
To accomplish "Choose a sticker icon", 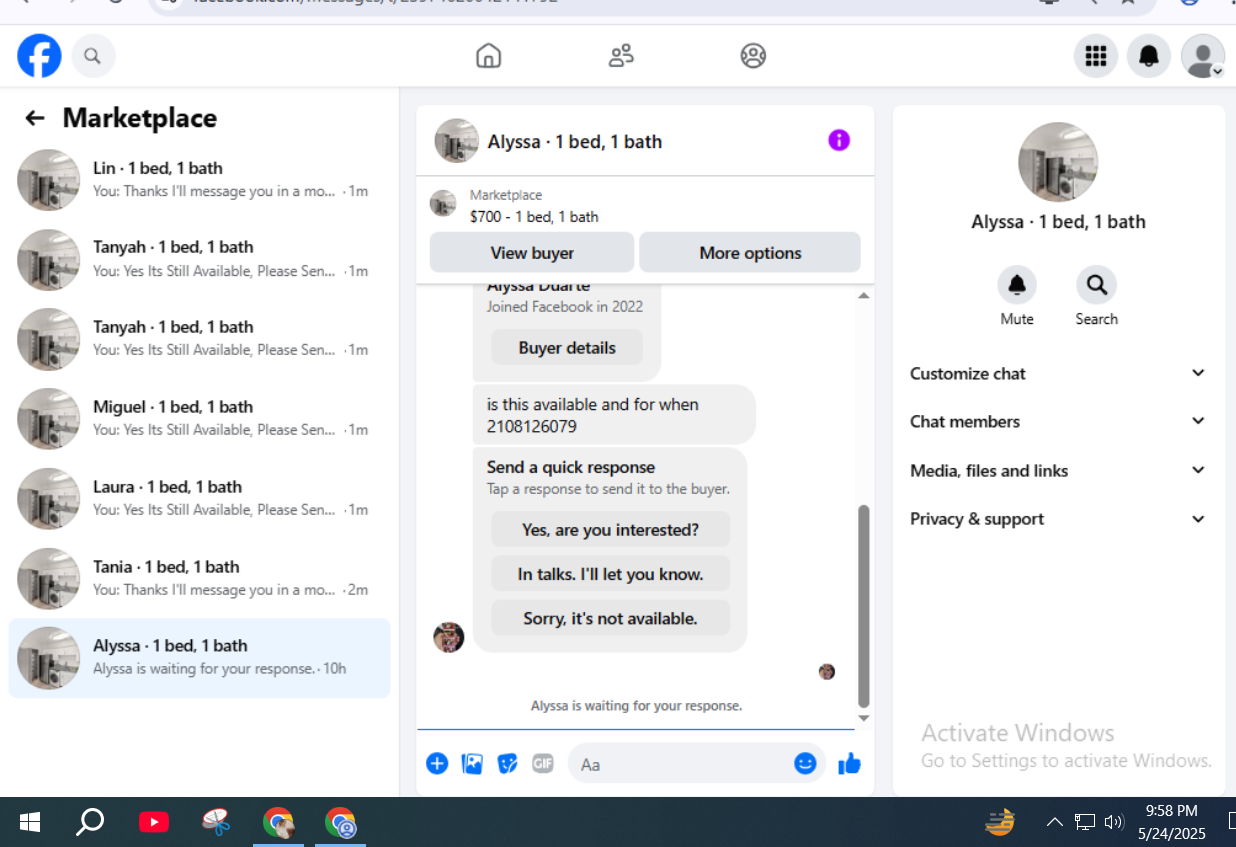I will click(x=507, y=764).
